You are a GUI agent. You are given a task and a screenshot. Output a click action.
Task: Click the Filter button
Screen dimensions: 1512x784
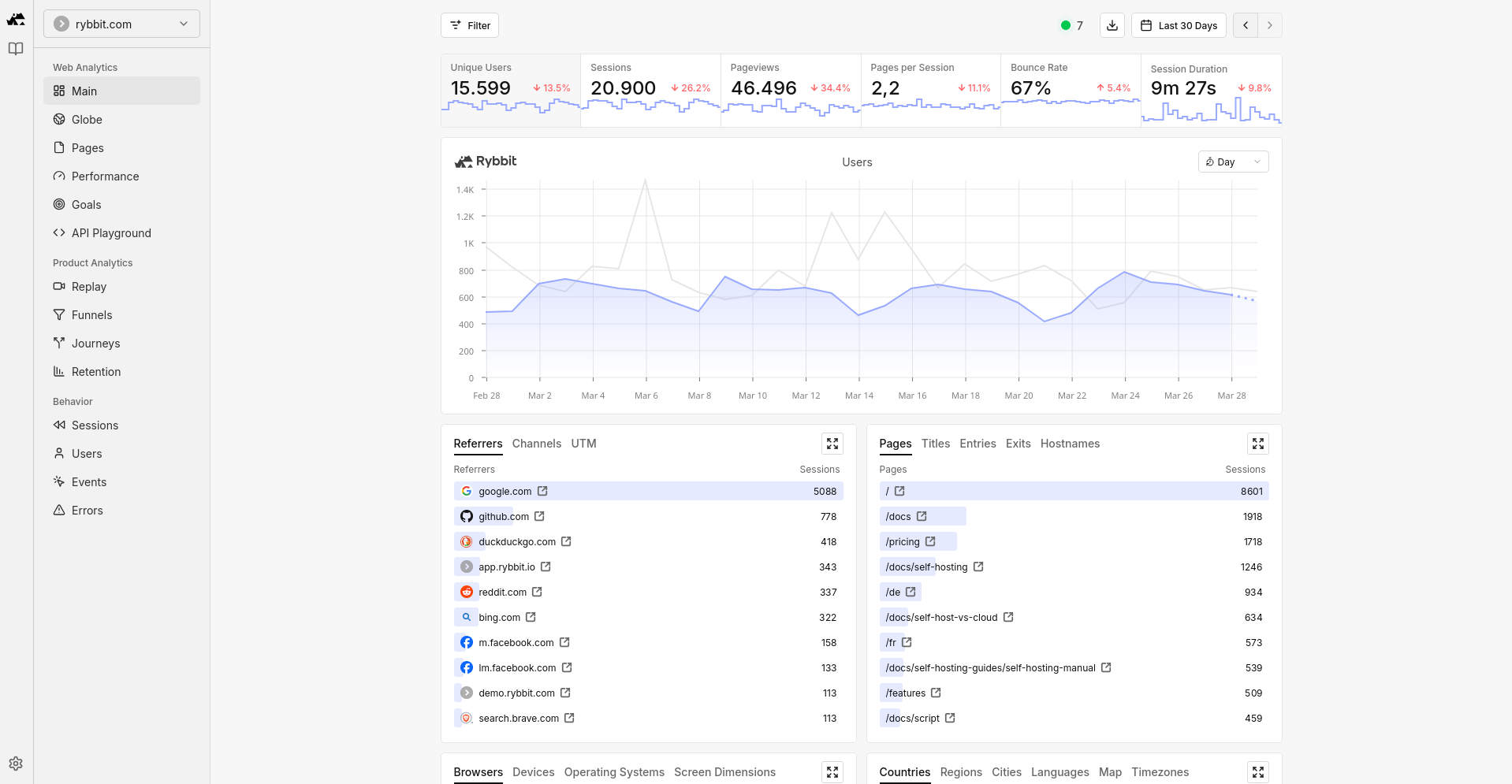click(469, 24)
